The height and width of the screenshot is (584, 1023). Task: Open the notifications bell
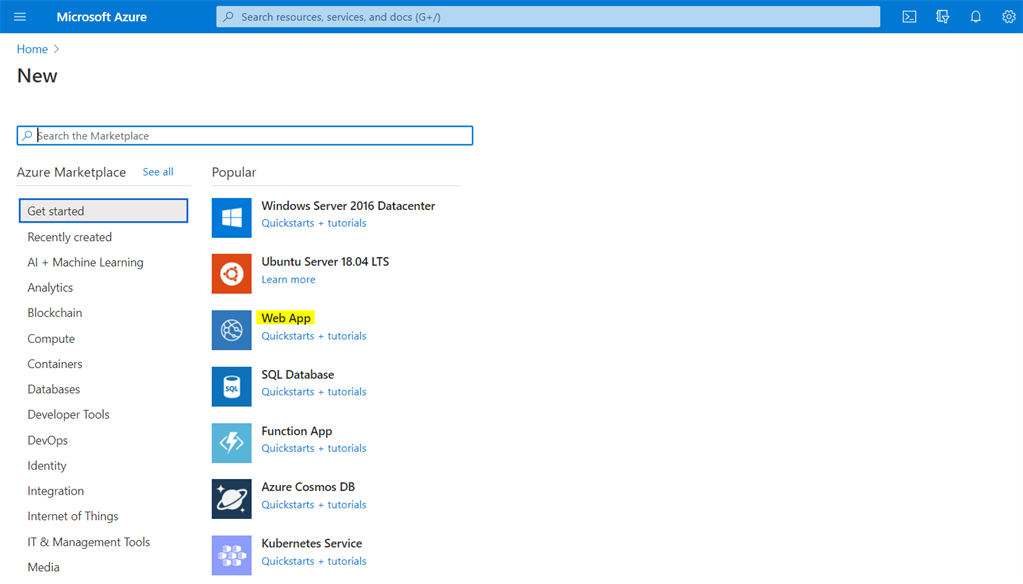(x=975, y=17)
